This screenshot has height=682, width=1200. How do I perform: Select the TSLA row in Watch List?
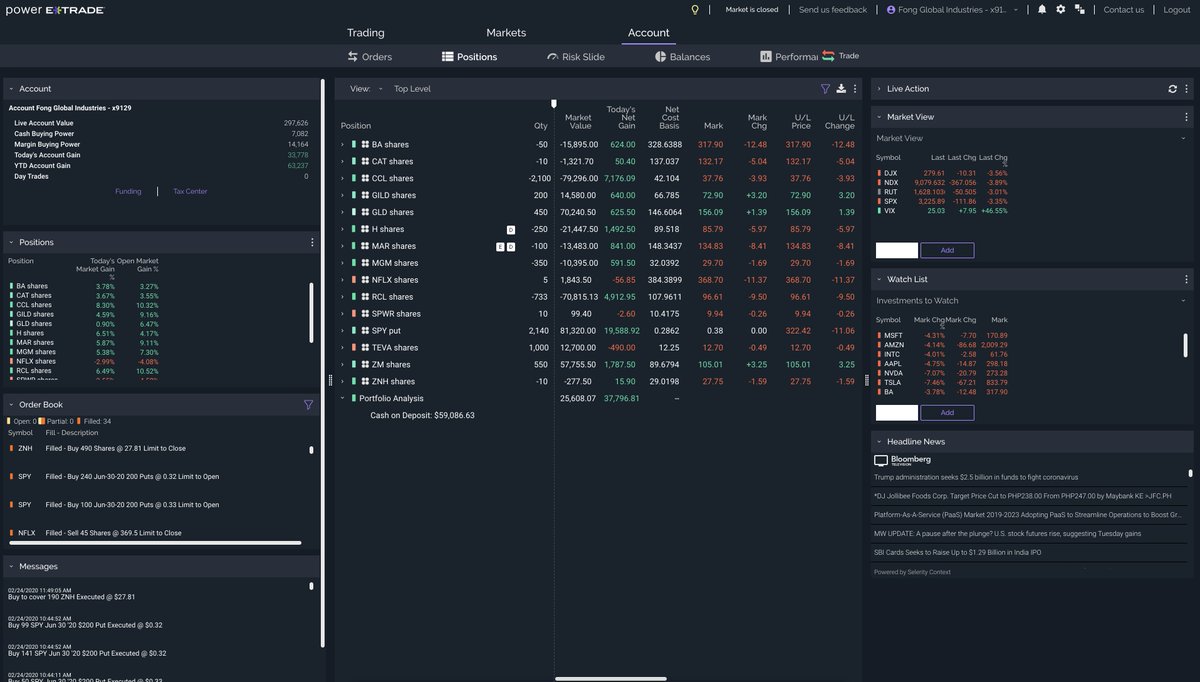942,382
